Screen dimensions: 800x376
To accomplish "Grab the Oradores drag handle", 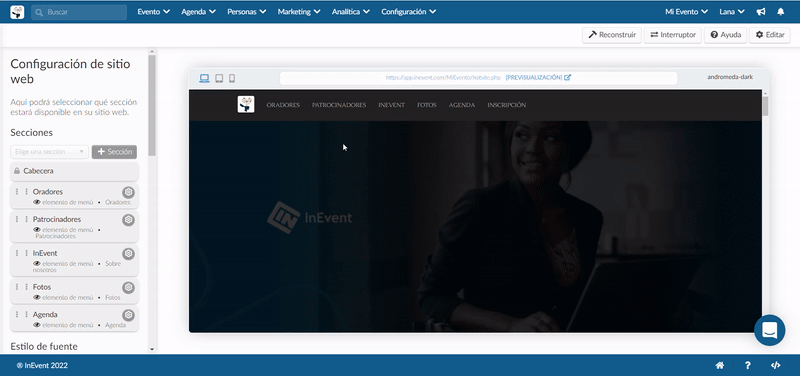I will click(x=21, y=192).
